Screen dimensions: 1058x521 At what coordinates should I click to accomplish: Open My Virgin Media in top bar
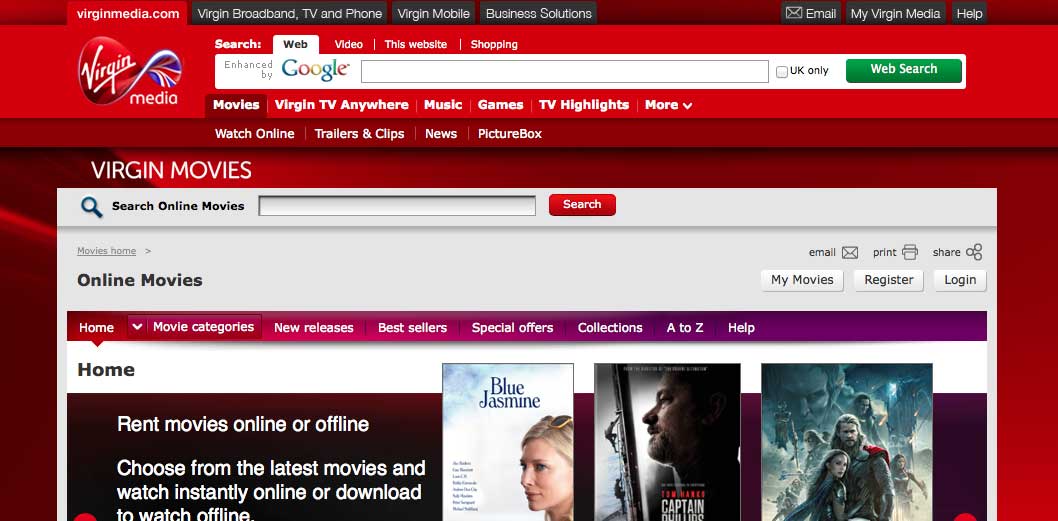(895, 13)
